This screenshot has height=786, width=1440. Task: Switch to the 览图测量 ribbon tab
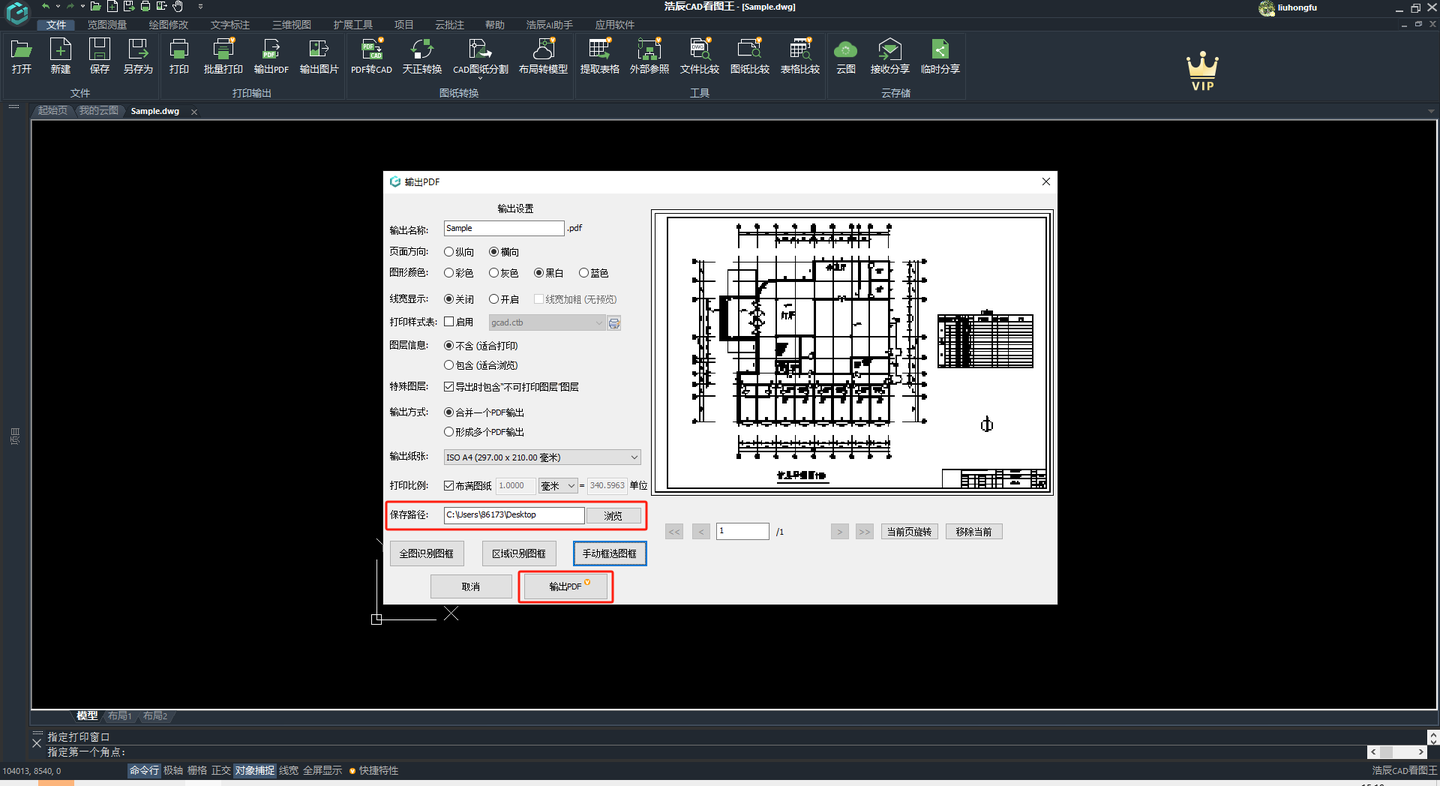[x=107, y=25]
